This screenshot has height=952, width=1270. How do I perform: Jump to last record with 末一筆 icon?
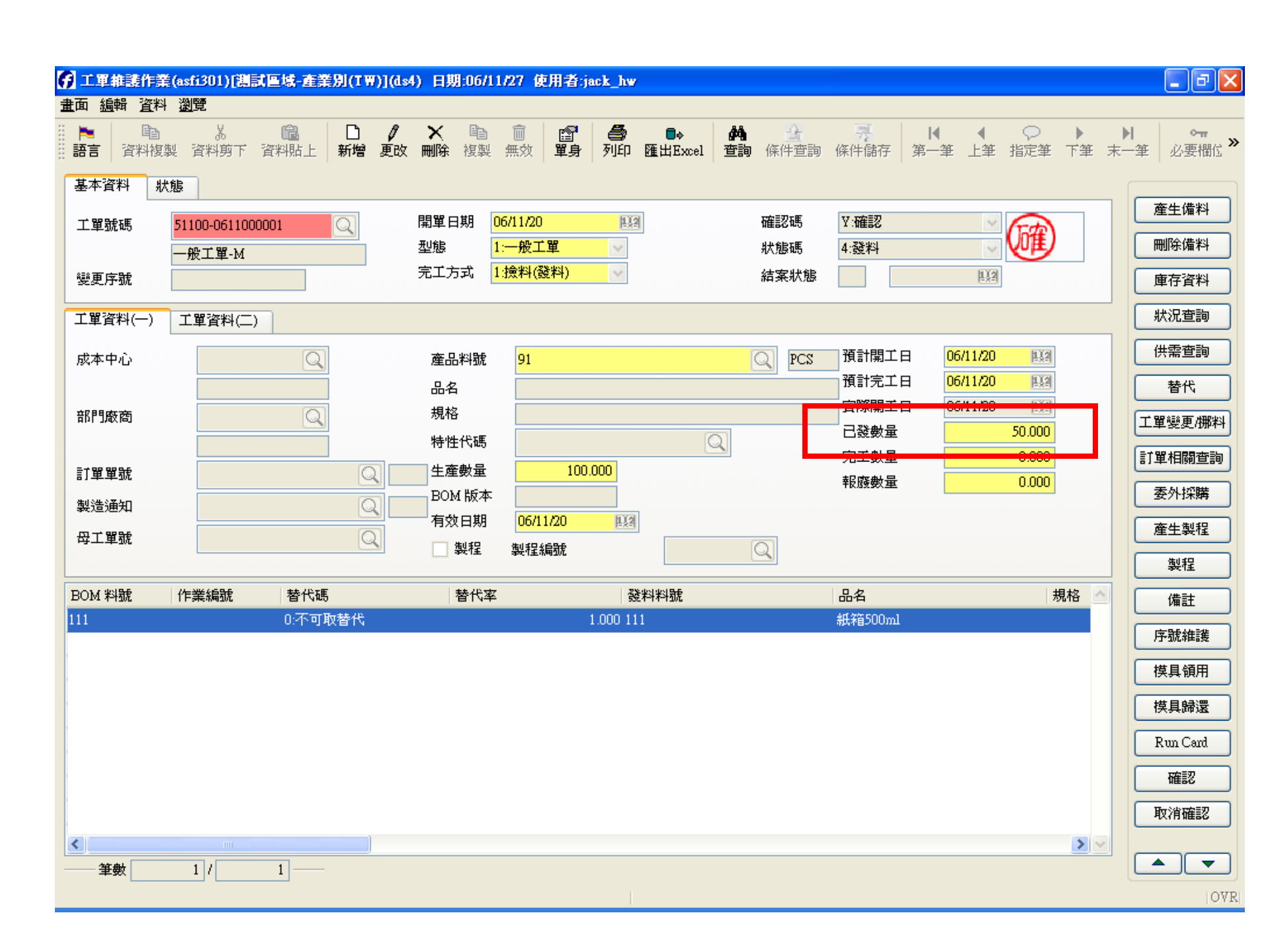(1128, 141)
